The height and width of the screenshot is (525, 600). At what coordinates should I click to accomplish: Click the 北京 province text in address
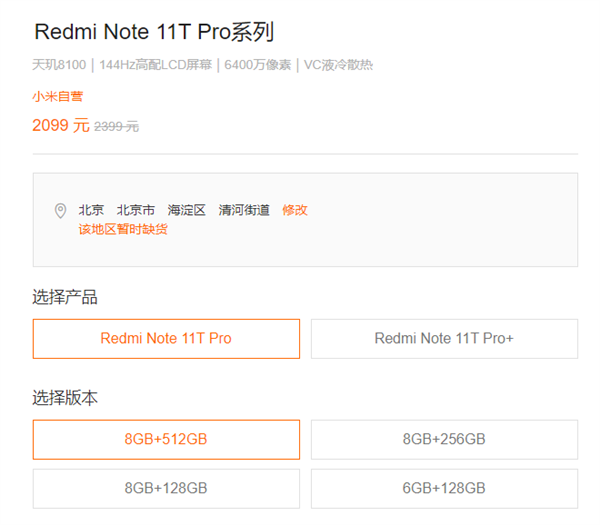coord(92,210)
